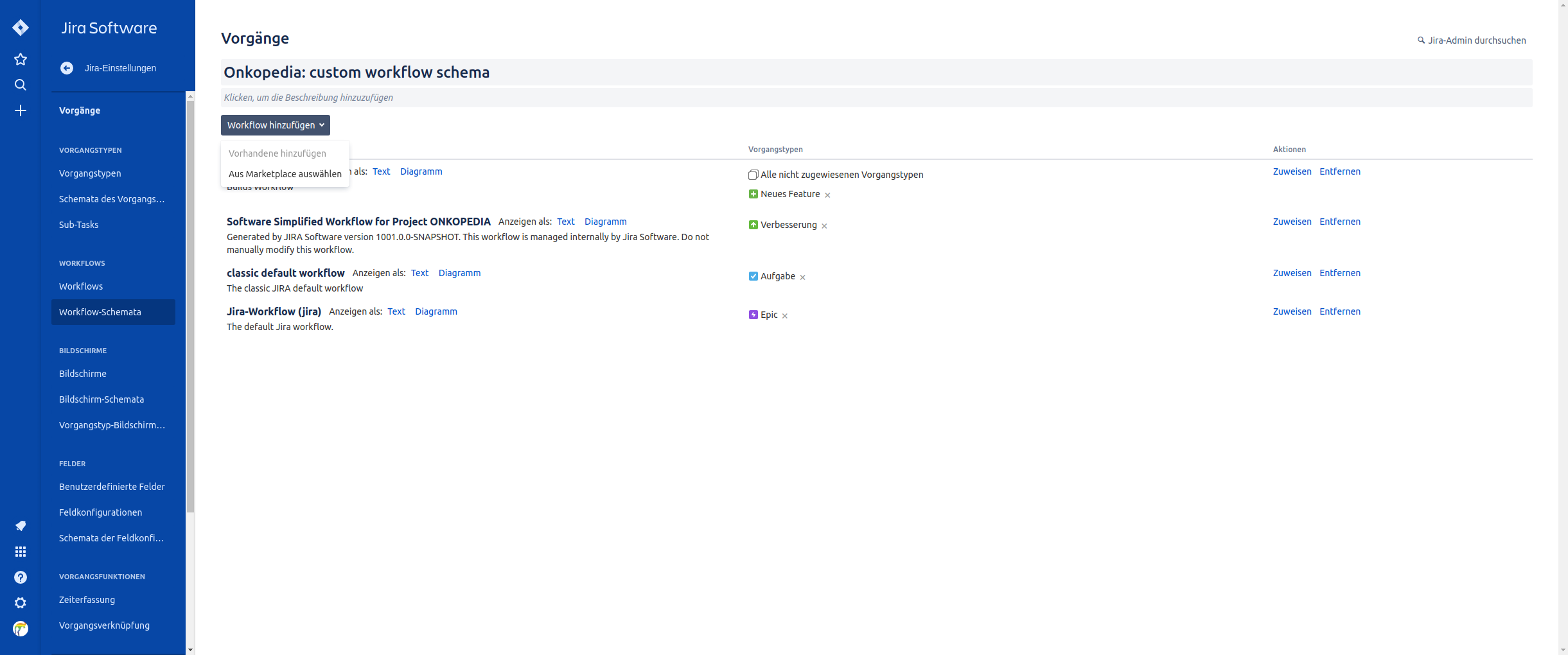Show classic default workflow as Diagramm
The width and height of the screenshot is (1568, 655).
coord(459,272)
